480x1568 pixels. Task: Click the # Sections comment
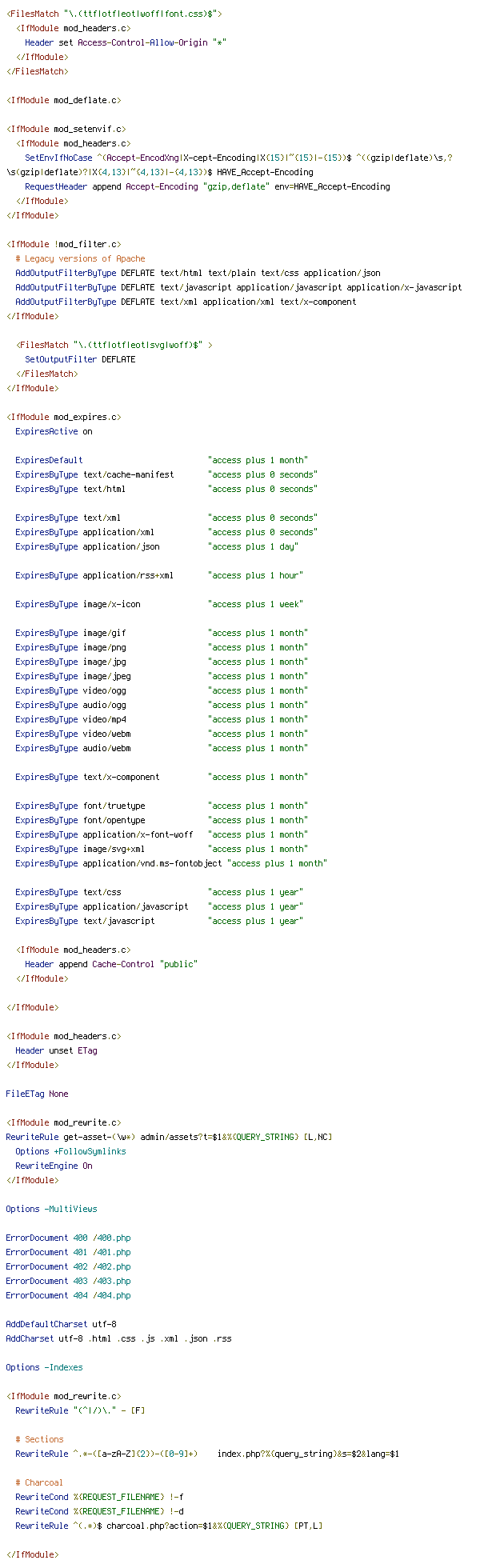(x=39, y=1439)
